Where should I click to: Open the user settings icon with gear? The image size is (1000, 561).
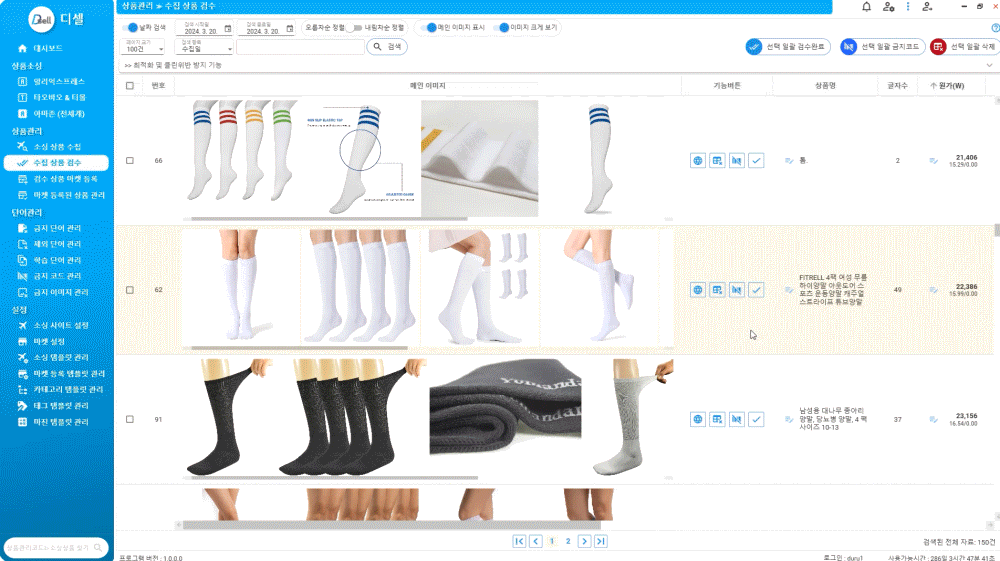(888, 7)
